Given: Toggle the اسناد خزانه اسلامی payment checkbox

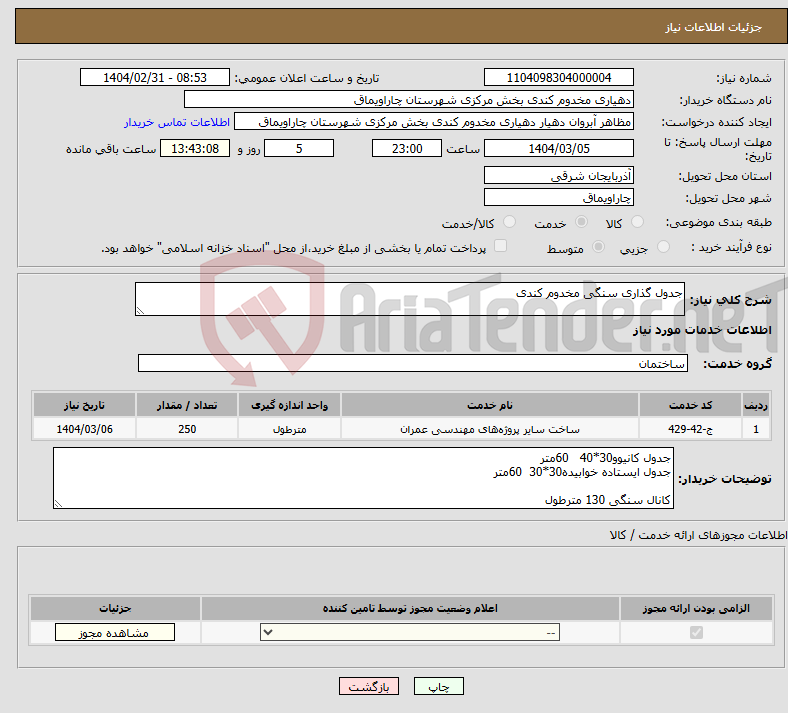Looking at the screenshot, I should click(x=501, y=246).
